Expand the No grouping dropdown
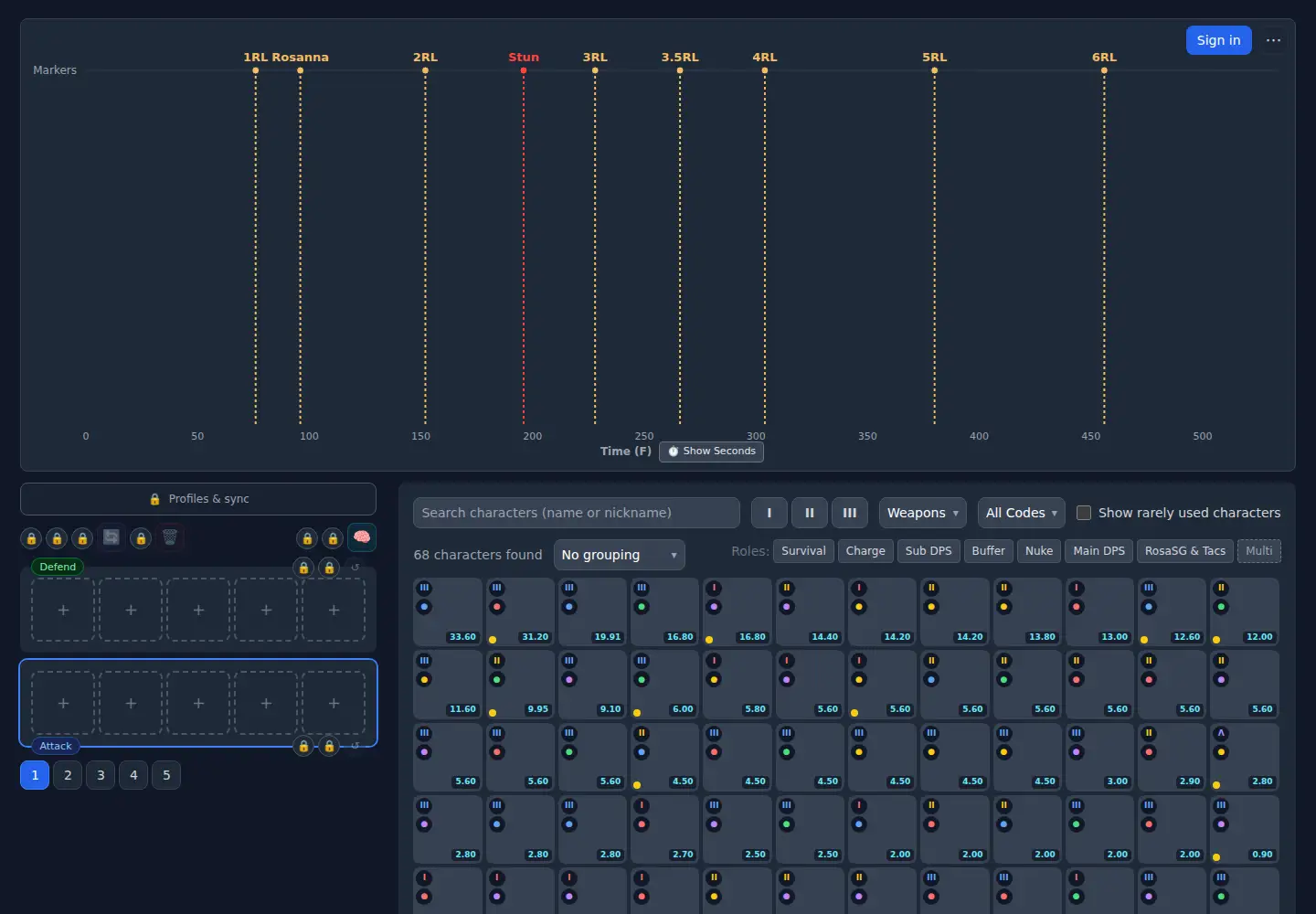 pos(620,555)
